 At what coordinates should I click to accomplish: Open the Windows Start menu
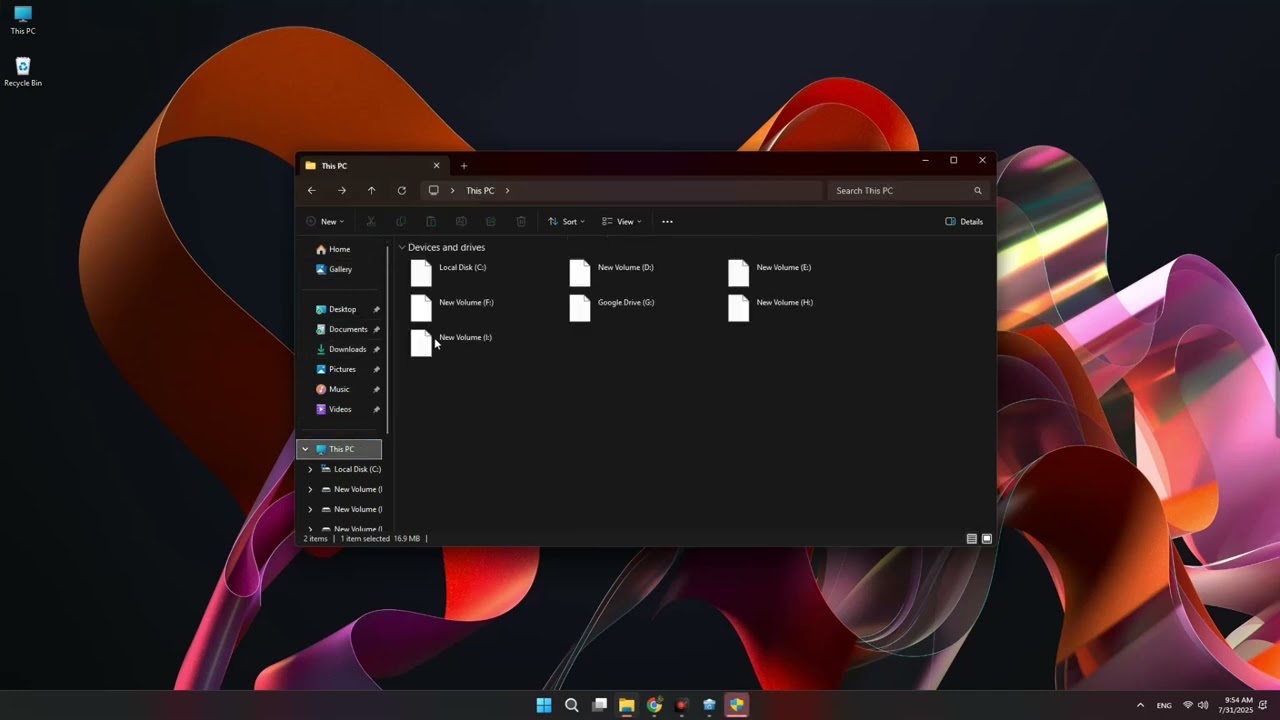[544, 705]
